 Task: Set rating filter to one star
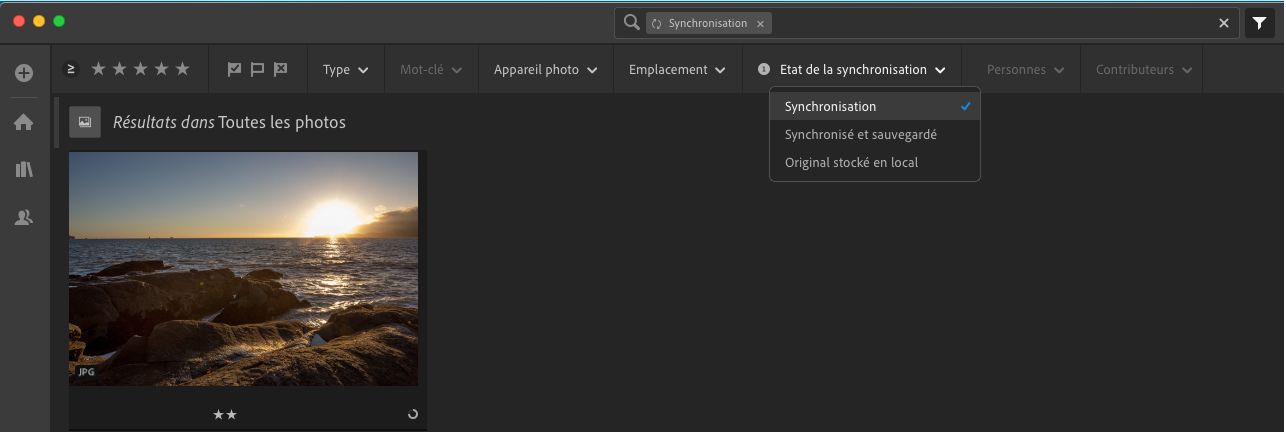[98, 69]
